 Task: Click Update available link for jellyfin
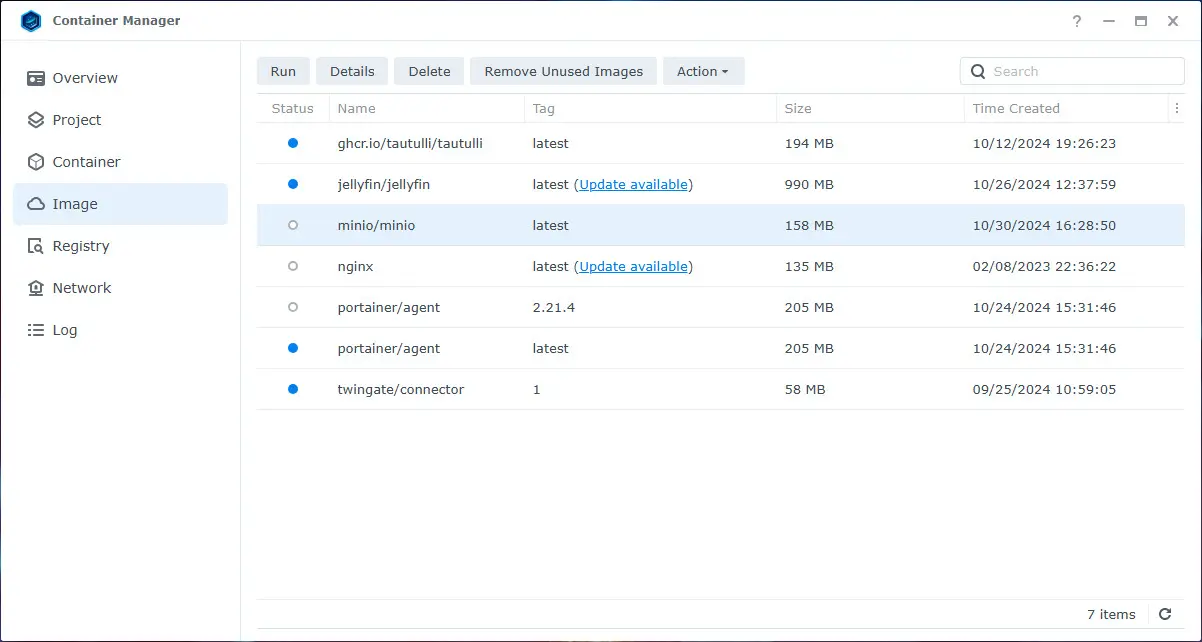click(634, 184)
